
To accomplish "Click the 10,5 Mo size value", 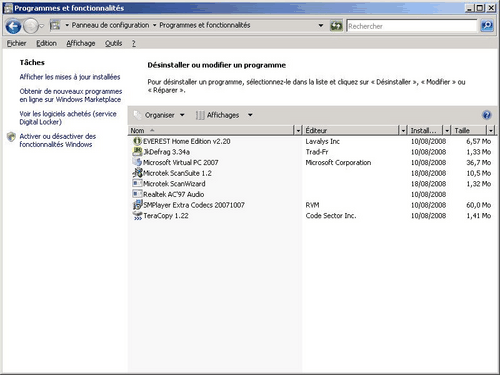I will coord(478,173).
